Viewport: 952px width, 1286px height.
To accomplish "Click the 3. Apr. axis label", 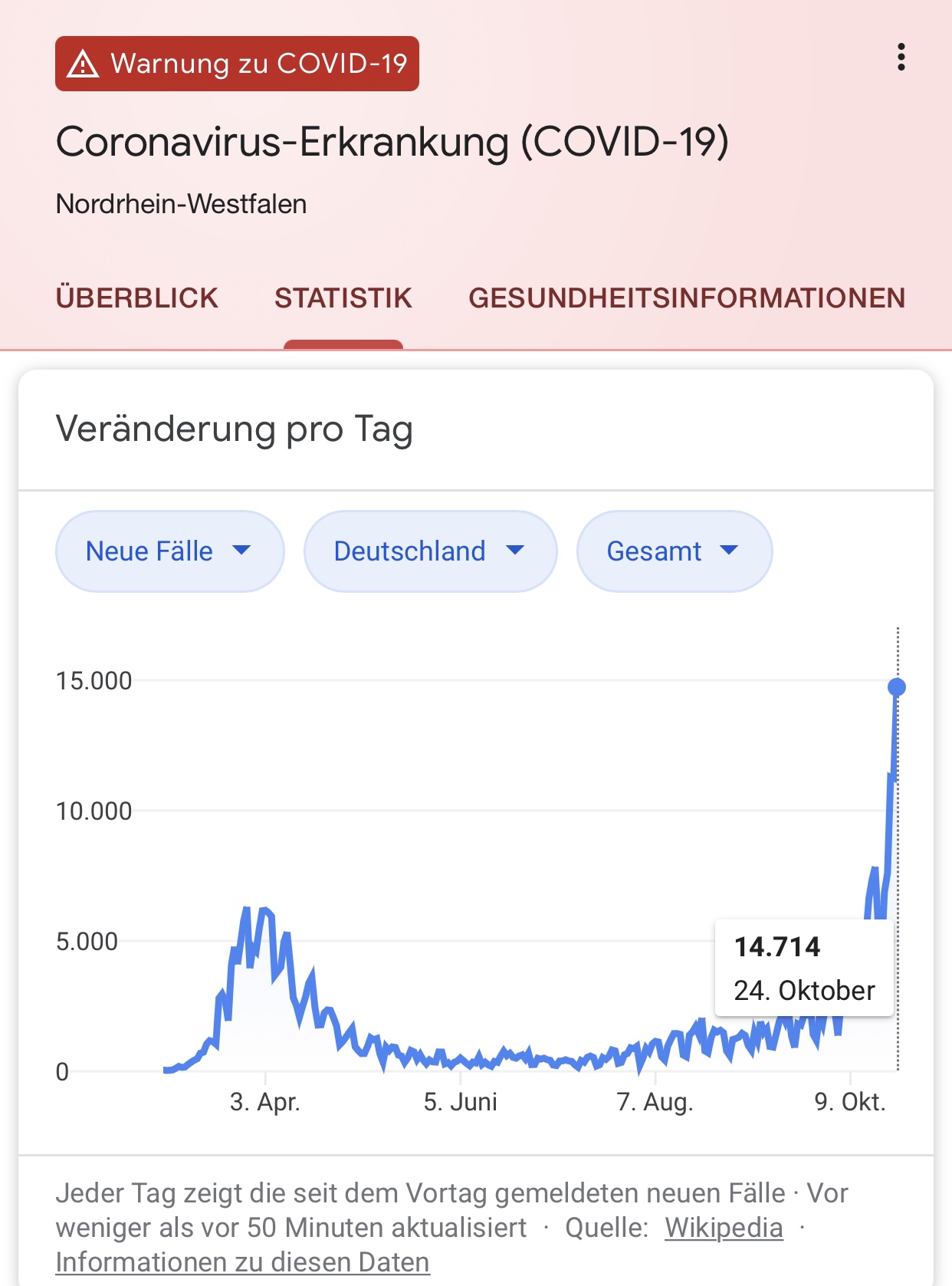I will 264,1102.
